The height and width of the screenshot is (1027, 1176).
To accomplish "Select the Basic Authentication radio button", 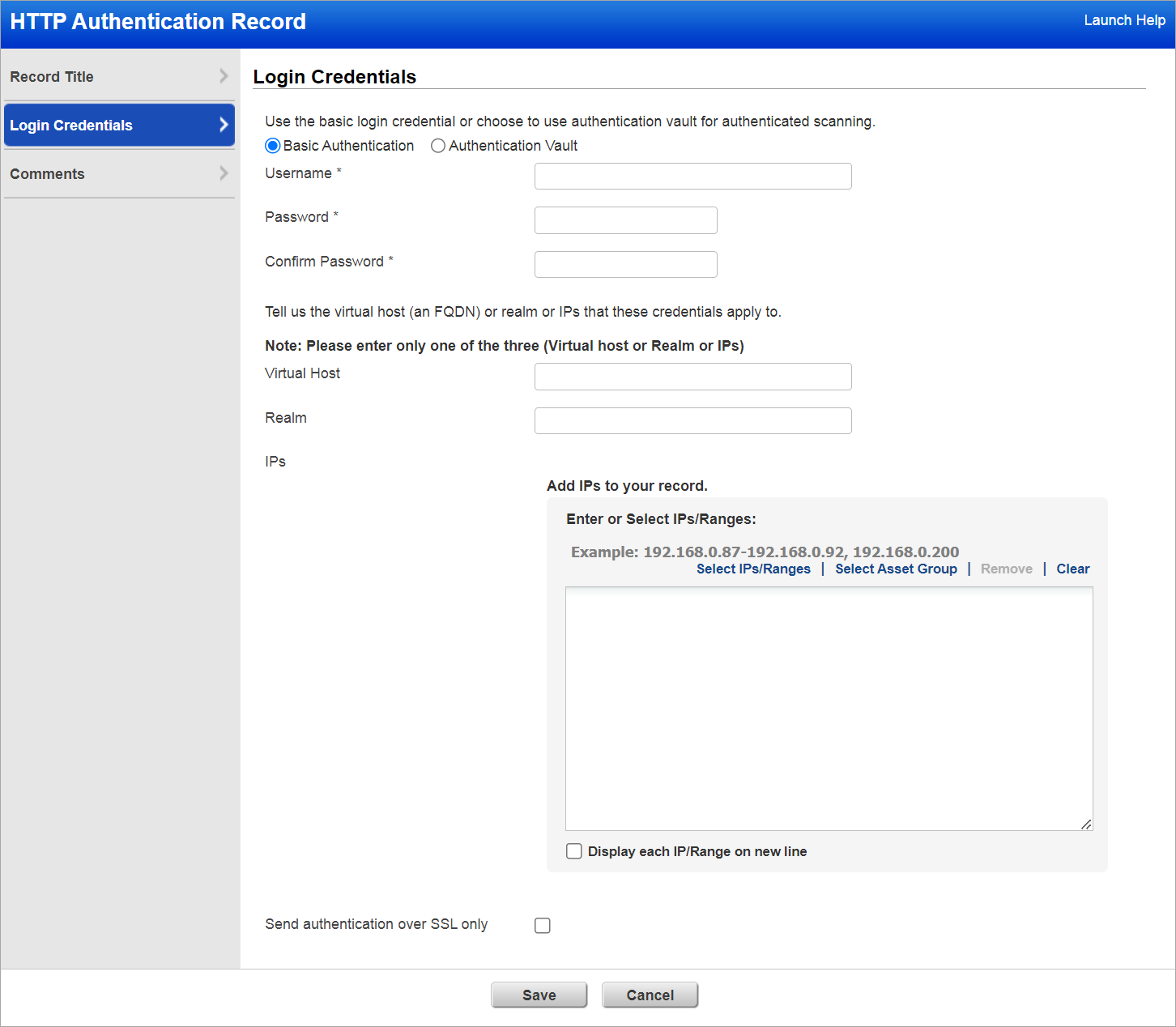I will click(273, 145).
